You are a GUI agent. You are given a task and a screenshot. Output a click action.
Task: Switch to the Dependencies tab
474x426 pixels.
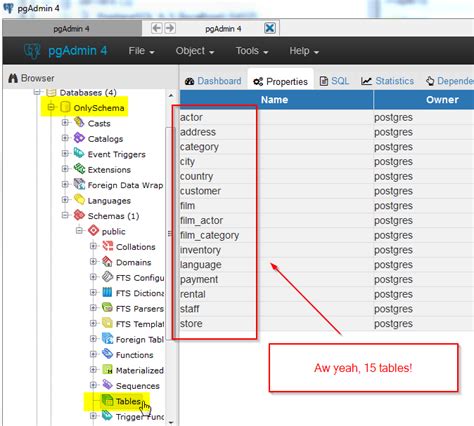(x=449, y=81)
